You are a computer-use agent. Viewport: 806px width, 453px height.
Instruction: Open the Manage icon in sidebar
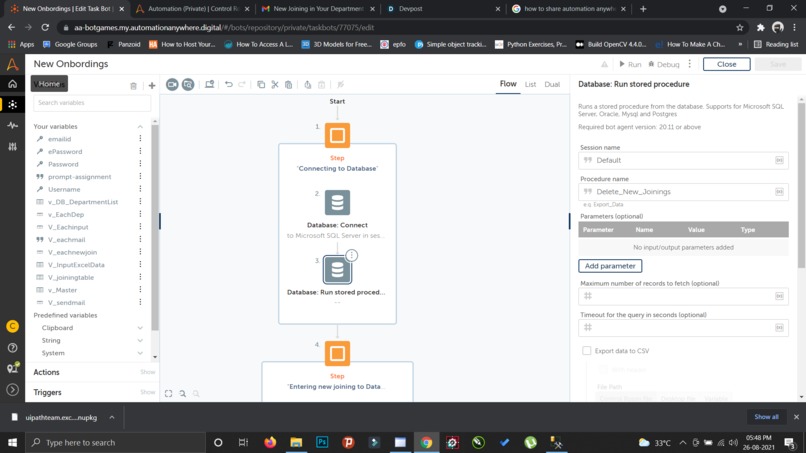[12, 147]
